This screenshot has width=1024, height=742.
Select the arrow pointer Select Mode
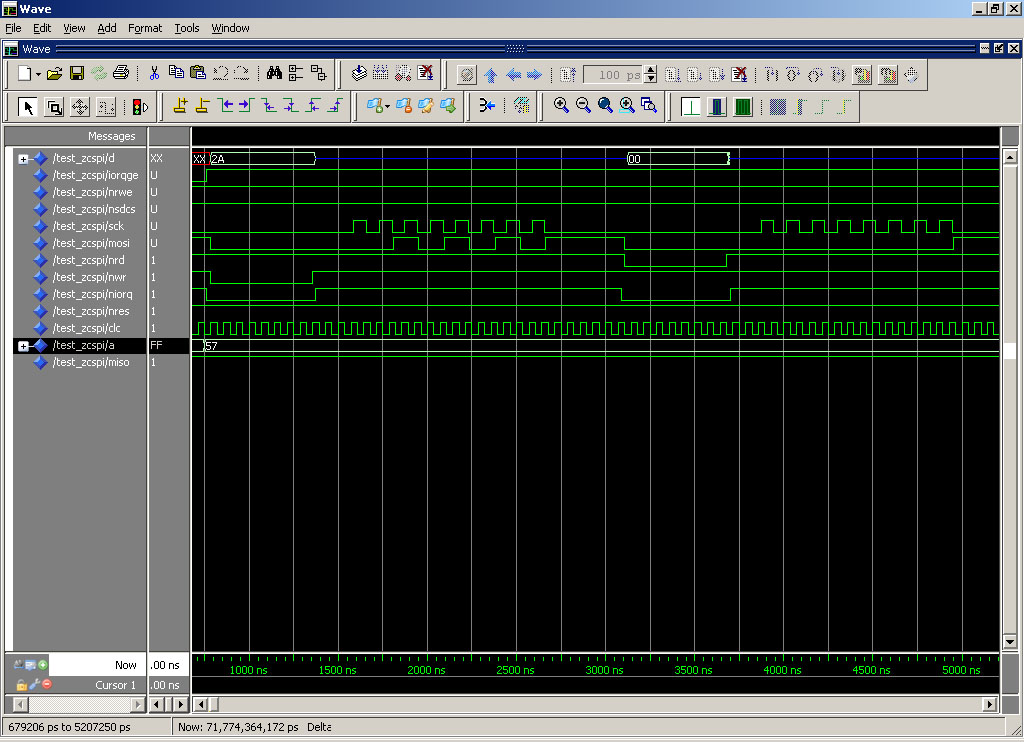27,107
